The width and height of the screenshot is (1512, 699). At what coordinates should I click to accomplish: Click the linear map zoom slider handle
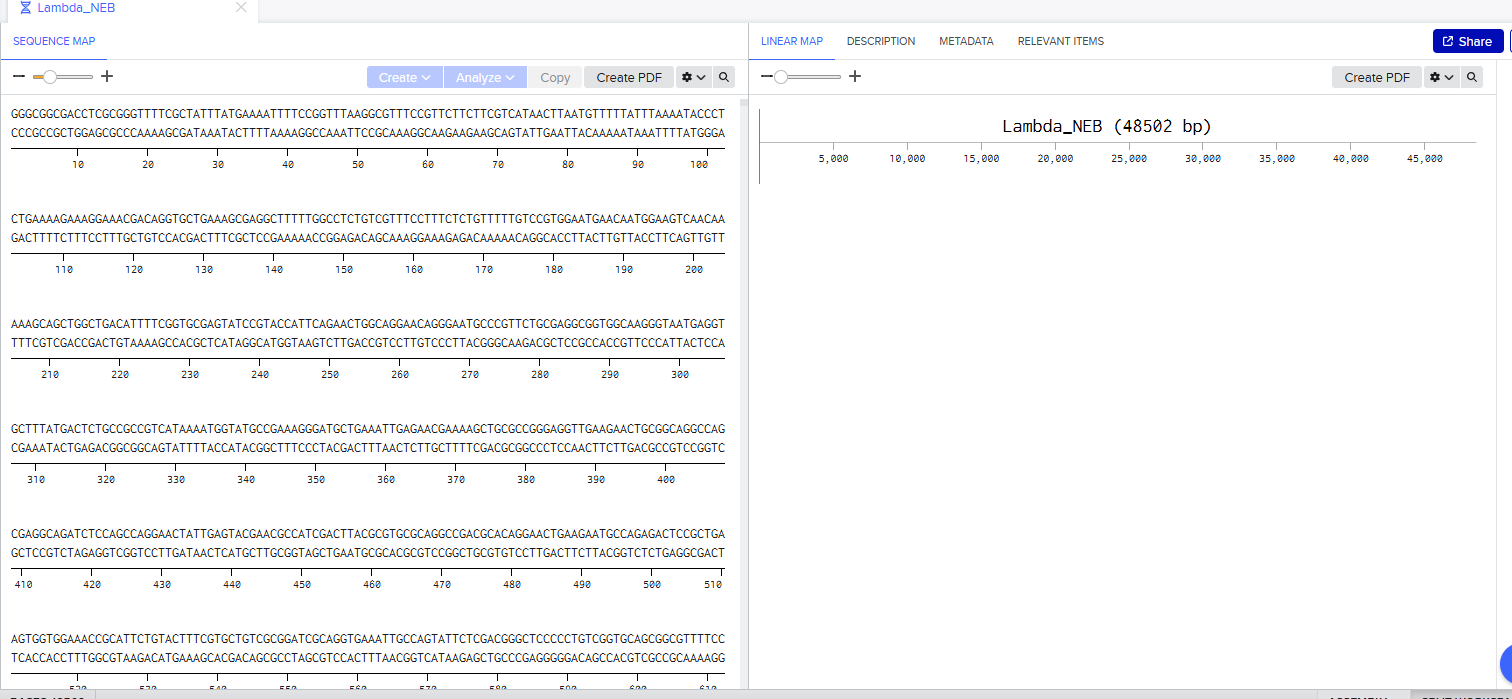point(781,77)
